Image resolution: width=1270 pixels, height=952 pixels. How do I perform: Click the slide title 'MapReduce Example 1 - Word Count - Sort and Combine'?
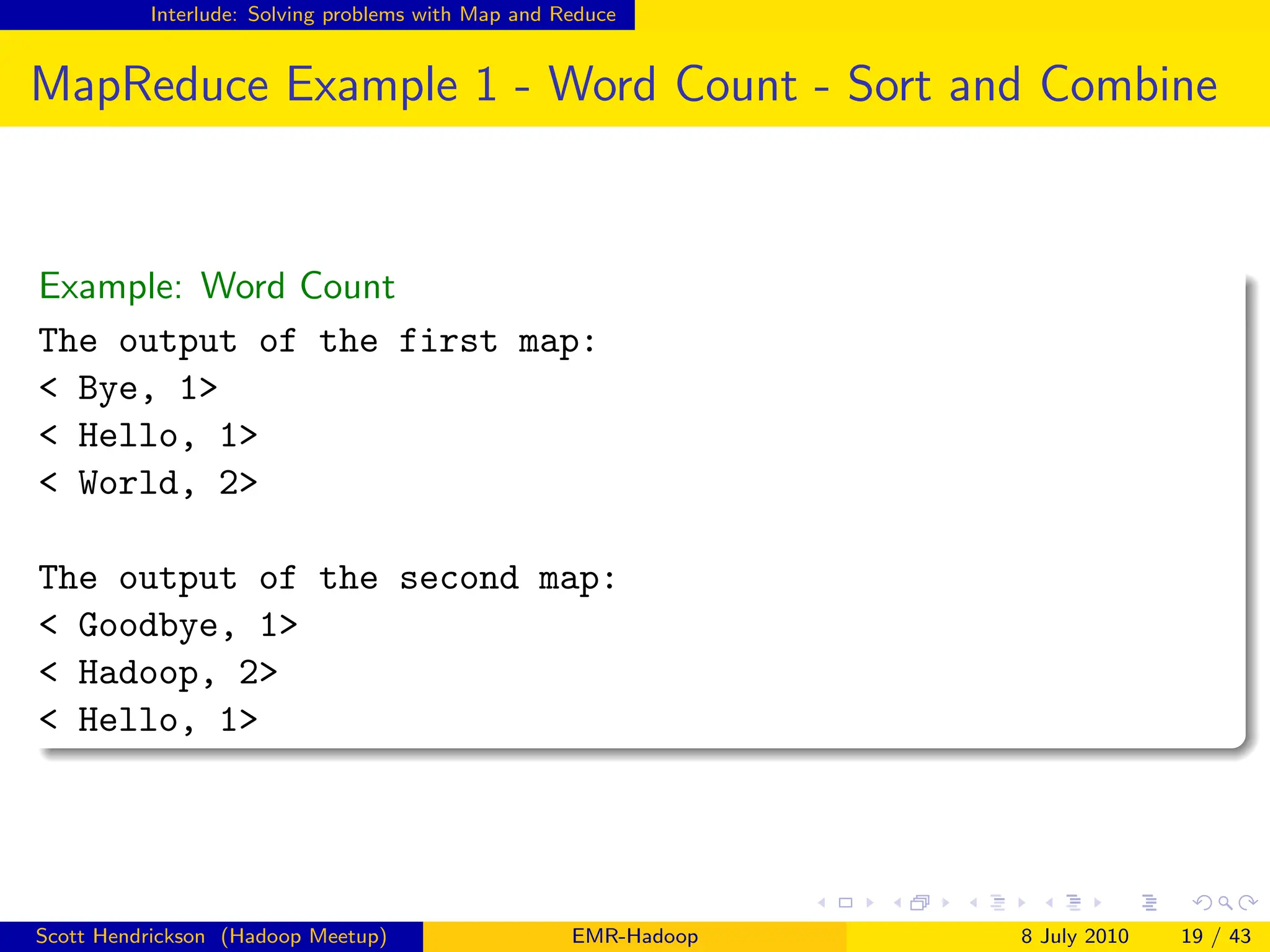click(624, 85)
